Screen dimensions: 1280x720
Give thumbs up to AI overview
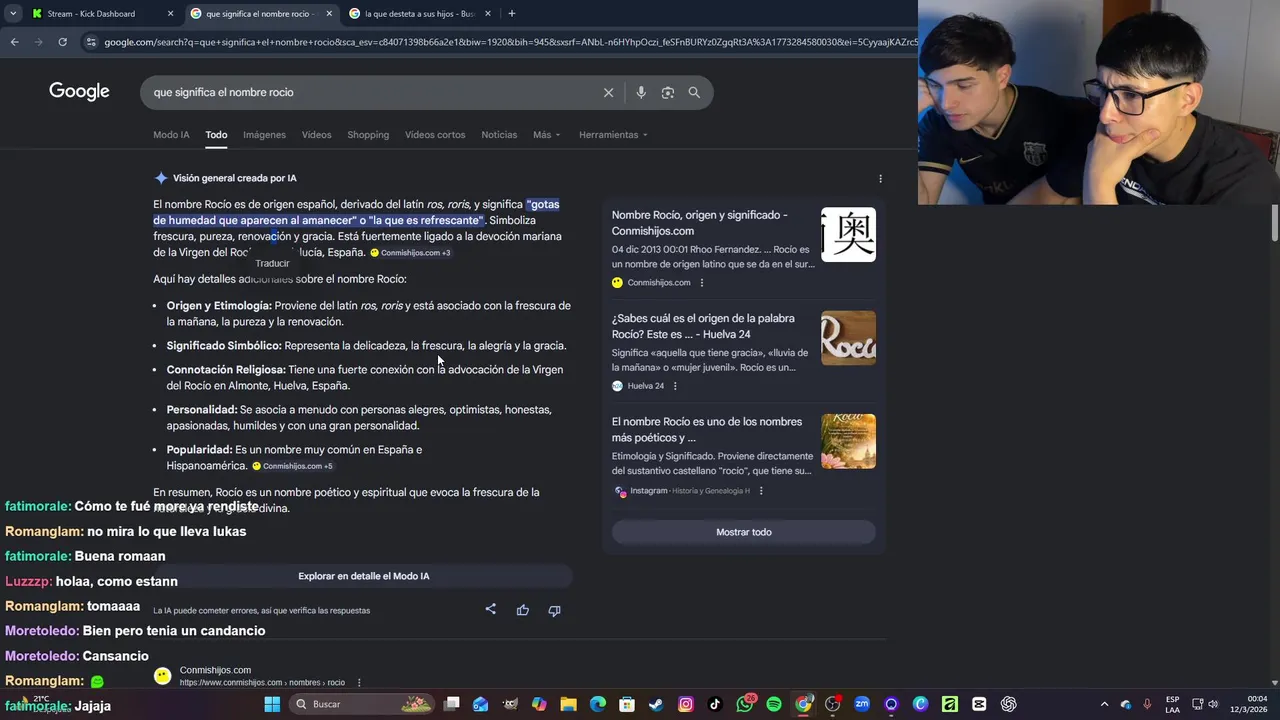522,610
